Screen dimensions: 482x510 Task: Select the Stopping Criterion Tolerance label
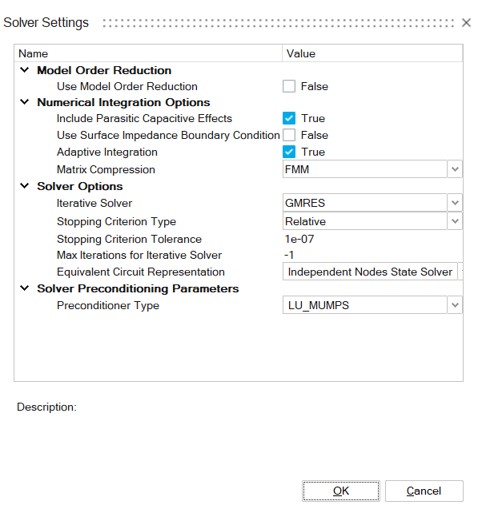pyautogui.click(x=129, y=239)
